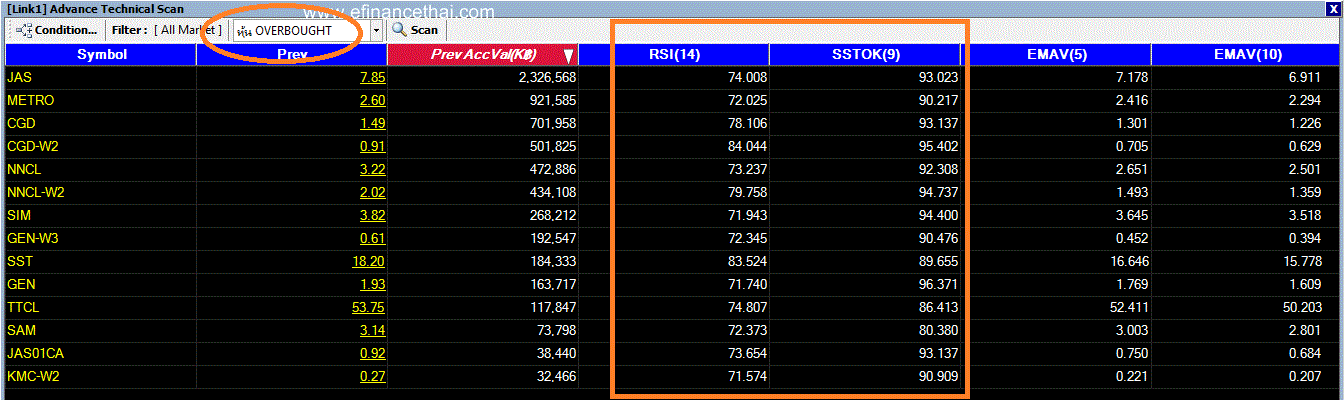Sort by EMAV(5) column header
1344x400 pixels.
[1056, 54]
